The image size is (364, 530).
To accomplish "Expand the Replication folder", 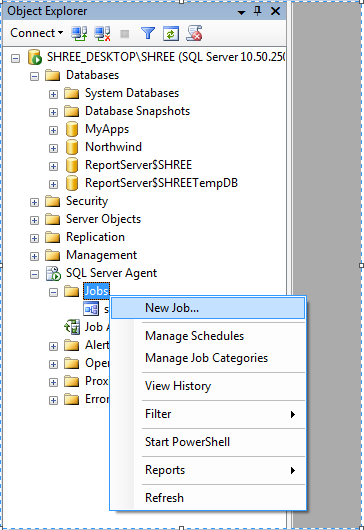I will tap(34, 238).
